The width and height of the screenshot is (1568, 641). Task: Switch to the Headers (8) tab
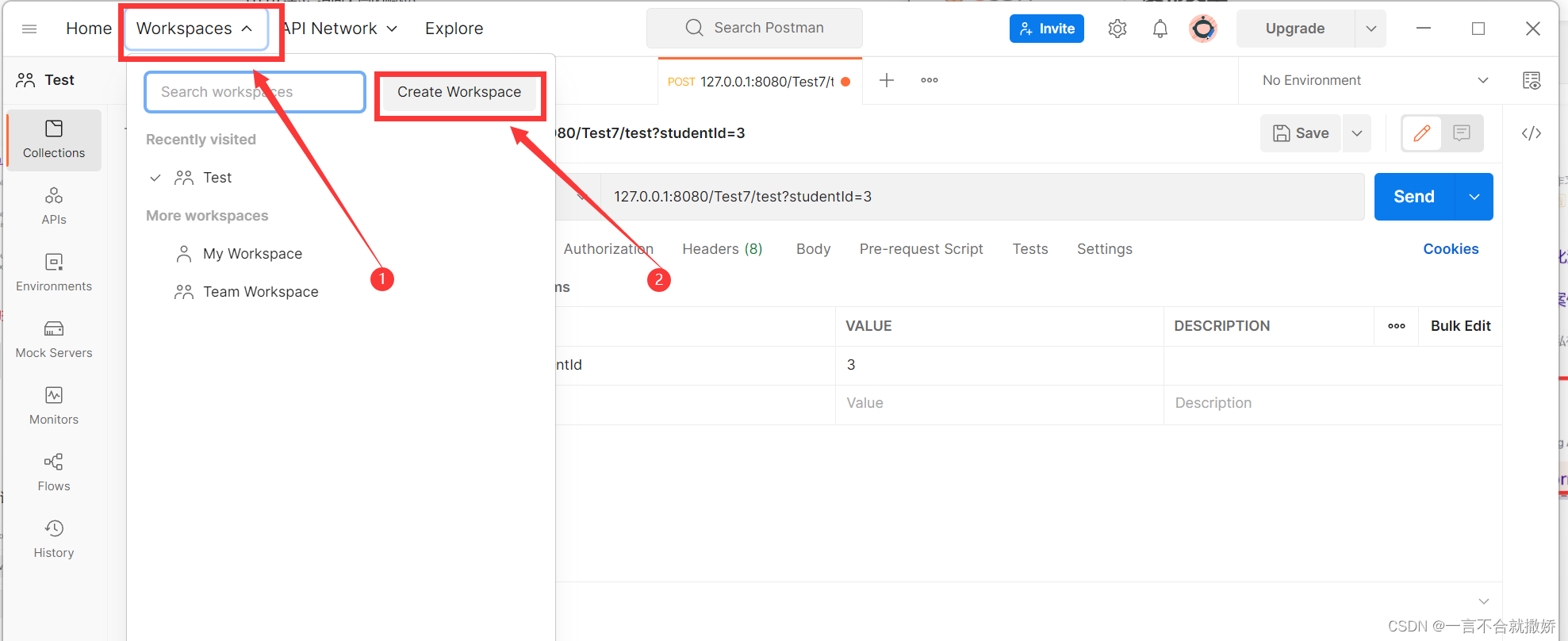coord(723,249)
